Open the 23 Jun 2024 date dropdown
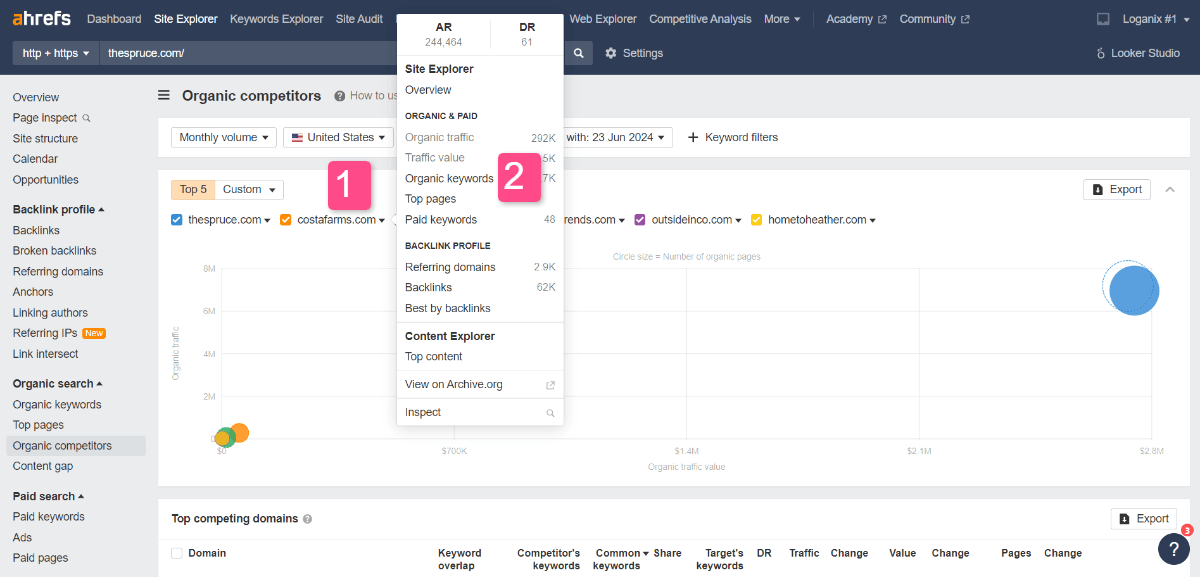1200x577 pixels. pos(617,137)
